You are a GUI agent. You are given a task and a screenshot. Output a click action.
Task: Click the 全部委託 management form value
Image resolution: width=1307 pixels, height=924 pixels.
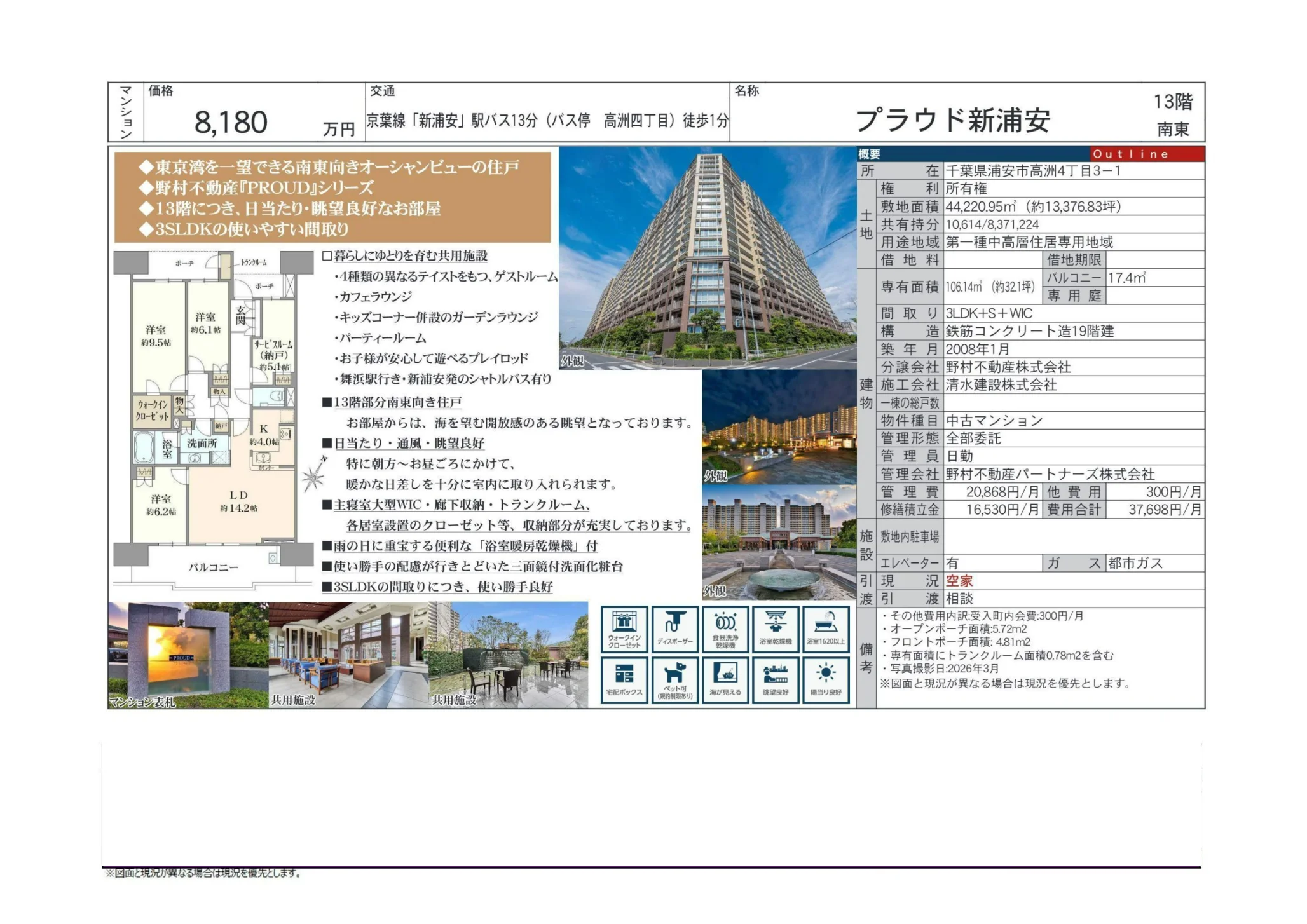[x=973, y=438]
